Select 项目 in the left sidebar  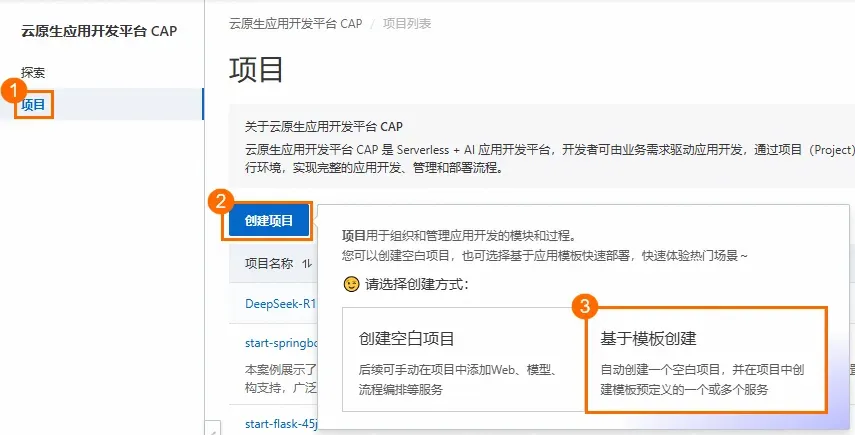click(33, 104)
